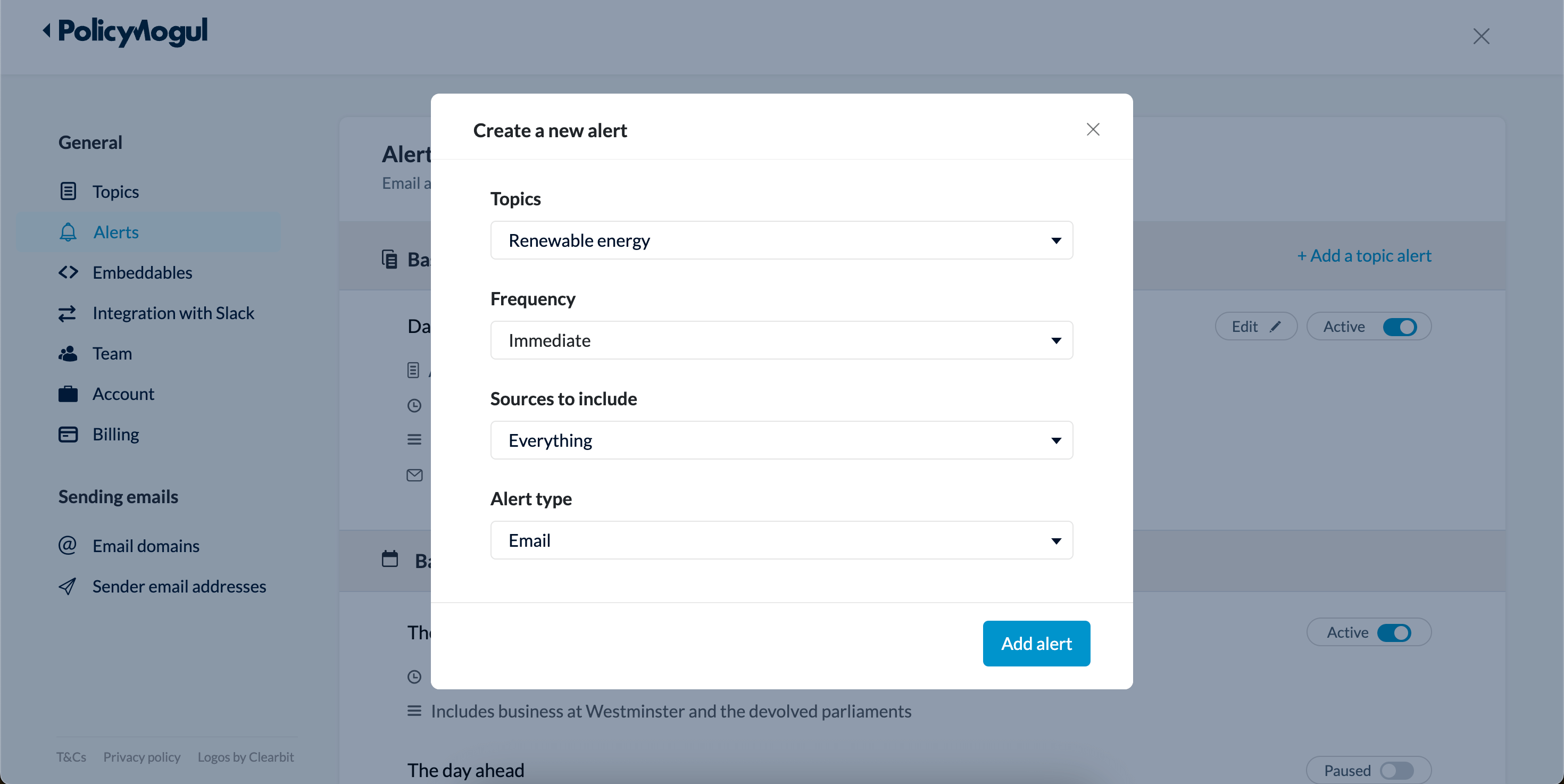This screenshot has width=1564, height=784.
Task: Click the Add a topic alert link
Action: pyautogui.click(x=1363, y=255)
